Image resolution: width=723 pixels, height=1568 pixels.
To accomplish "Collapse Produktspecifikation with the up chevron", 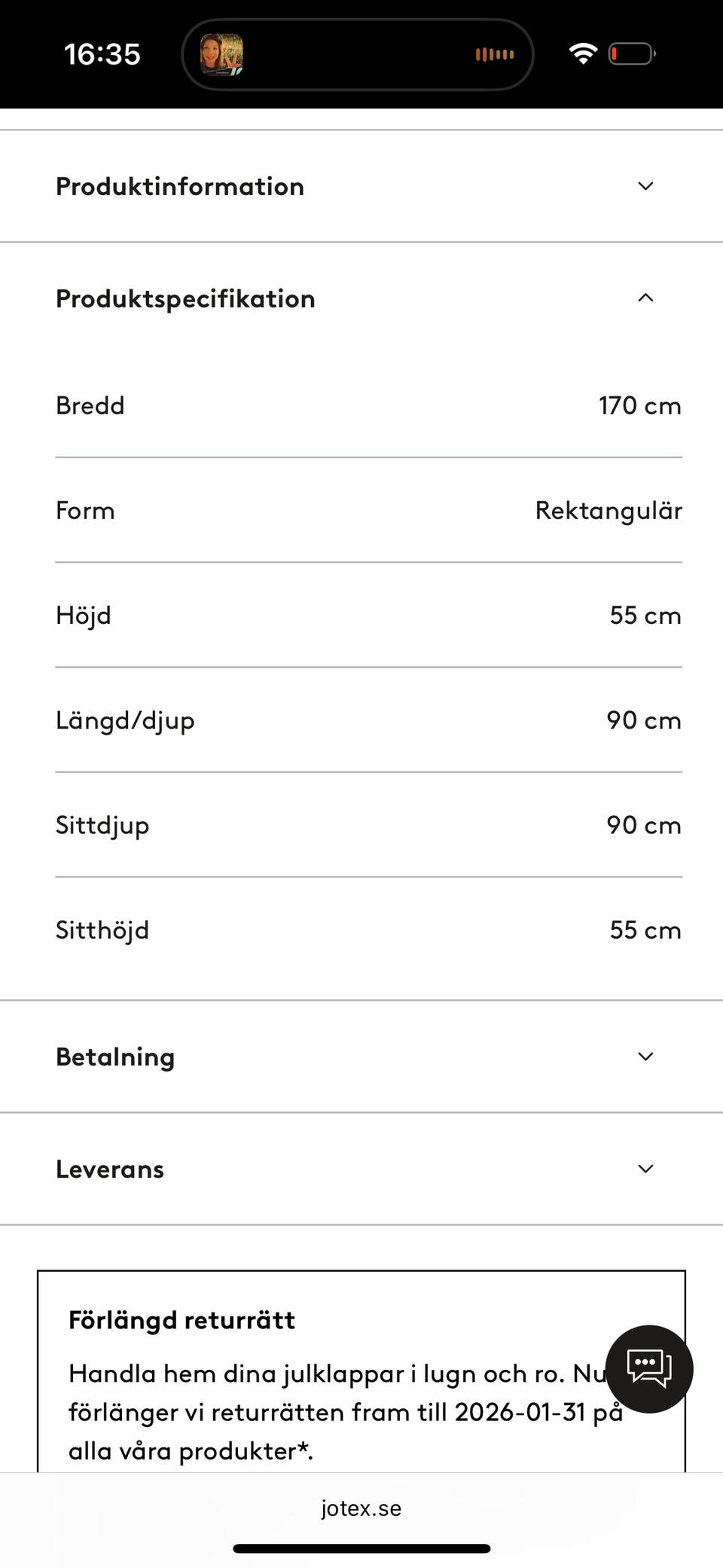I will click(x=645, y=298).
